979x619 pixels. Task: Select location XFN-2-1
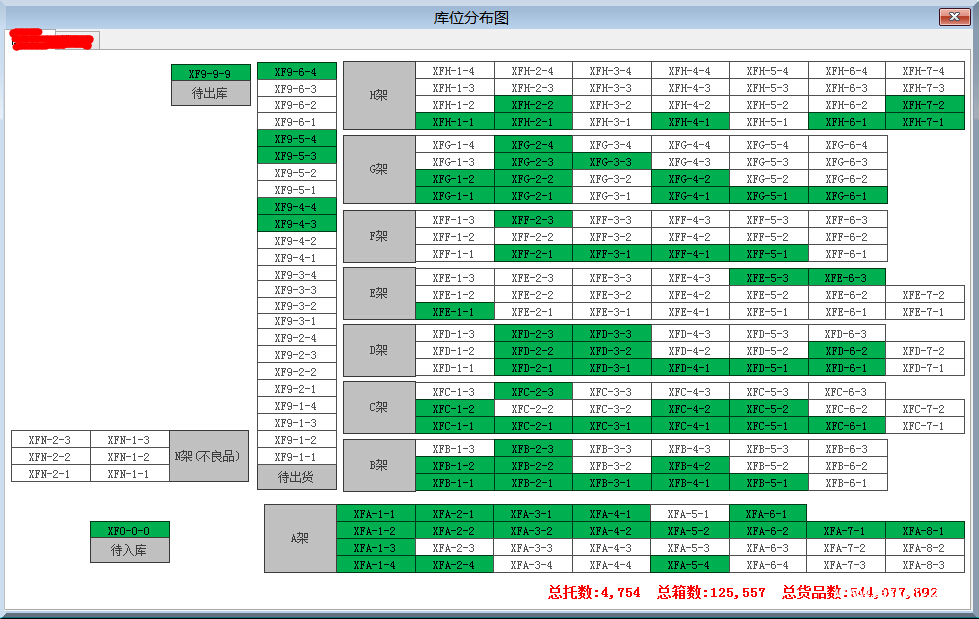coord(51,474)
